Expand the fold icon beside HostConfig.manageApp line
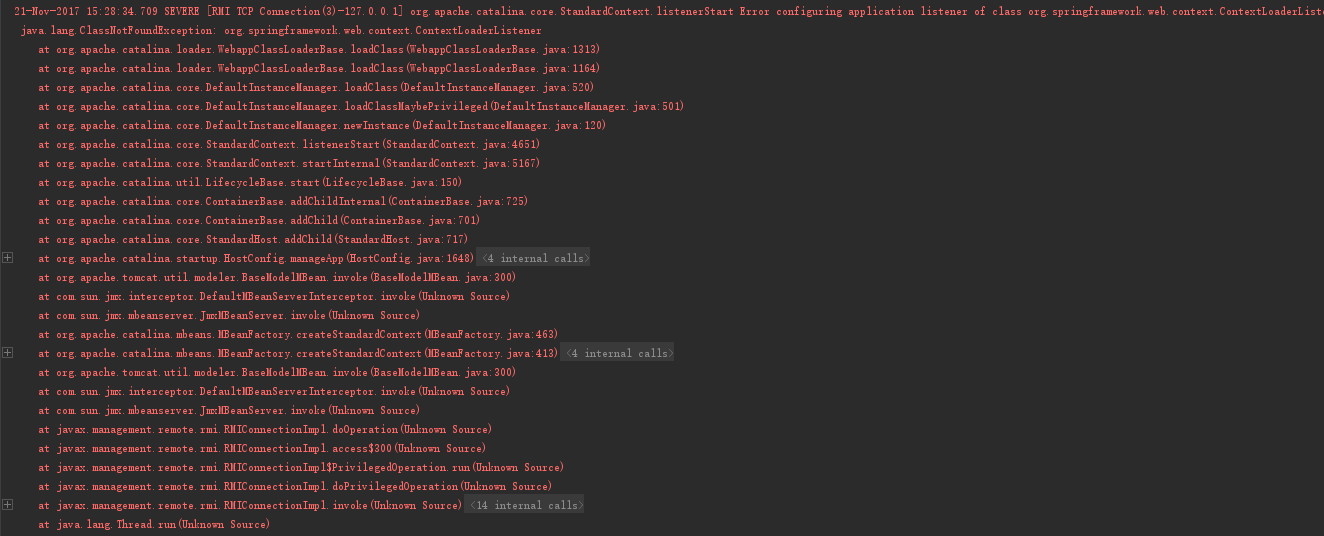The height and width of the screenshot is (536, 1324). point(8,258)
